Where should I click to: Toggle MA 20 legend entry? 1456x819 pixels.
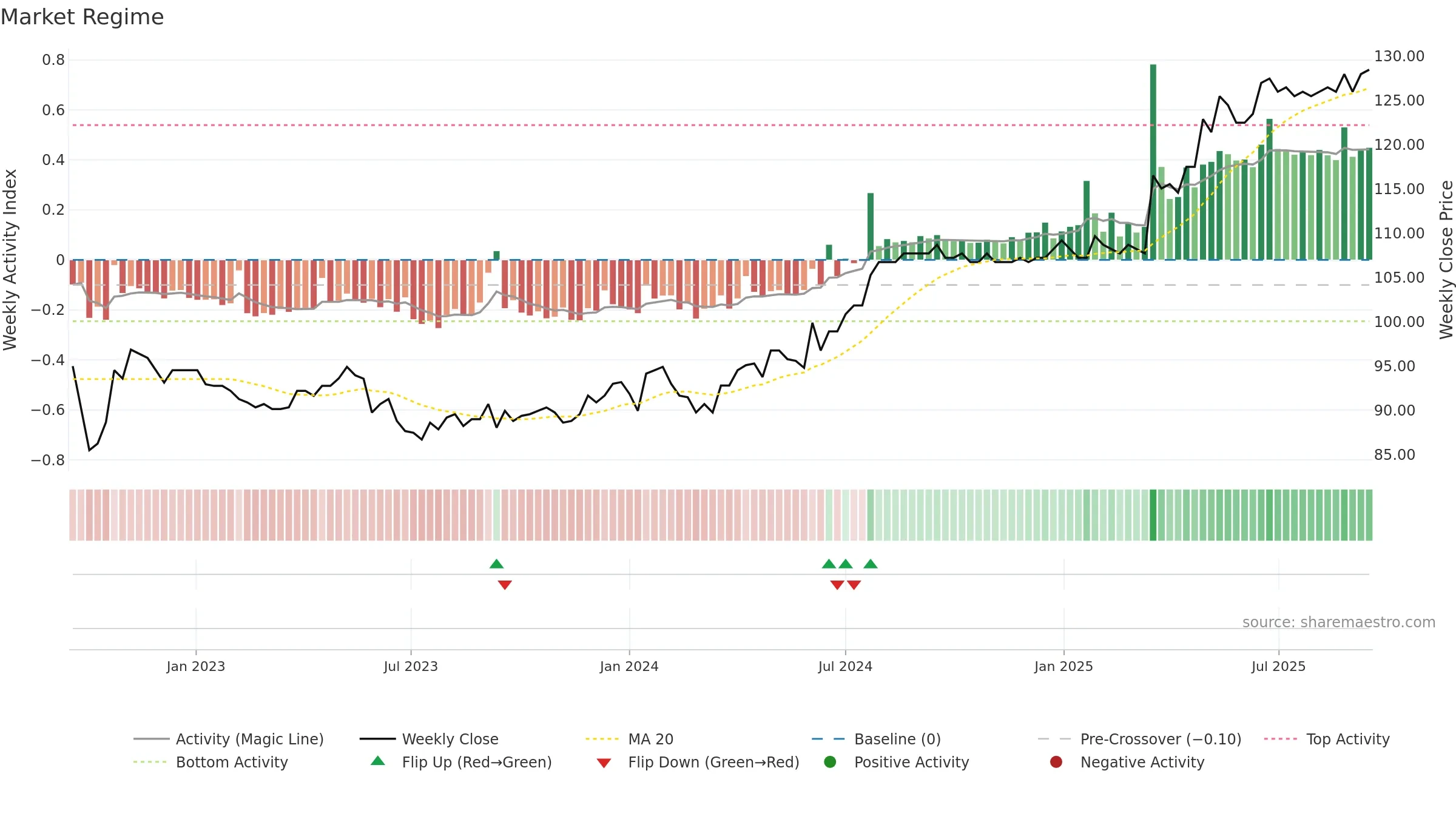point(629,739)
